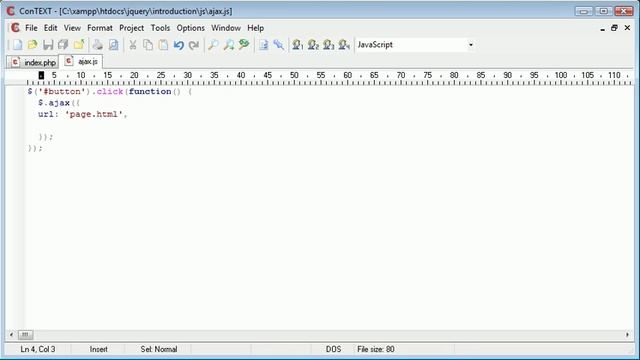Click the Close file folder icon

pos(79,45)
